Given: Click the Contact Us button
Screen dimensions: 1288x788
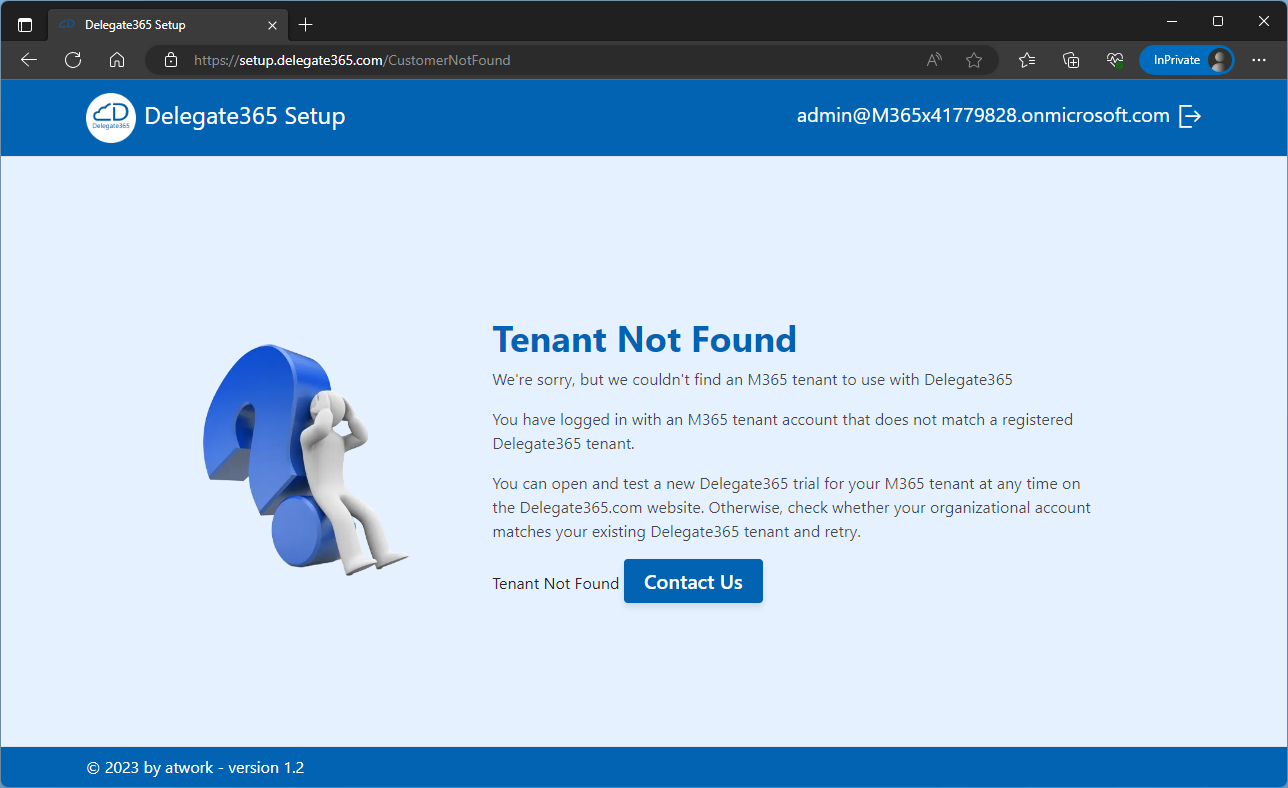Looking at the screenshot, I should [693, 581].
